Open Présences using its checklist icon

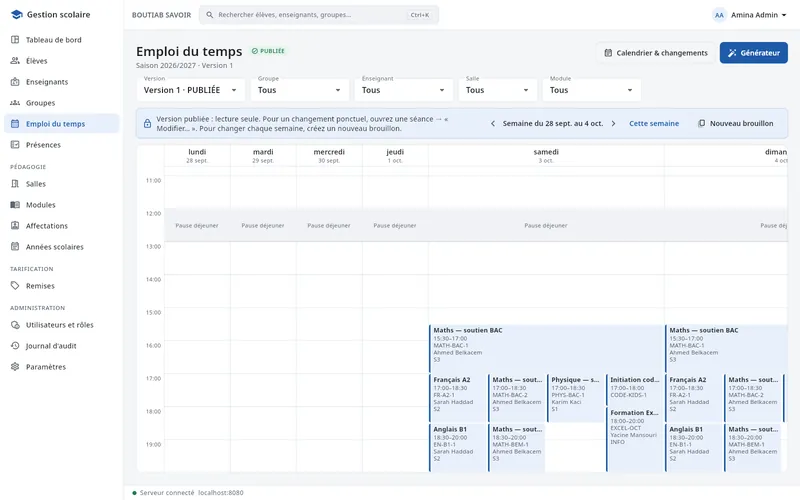pyautogui.click(x=15, y=145)
